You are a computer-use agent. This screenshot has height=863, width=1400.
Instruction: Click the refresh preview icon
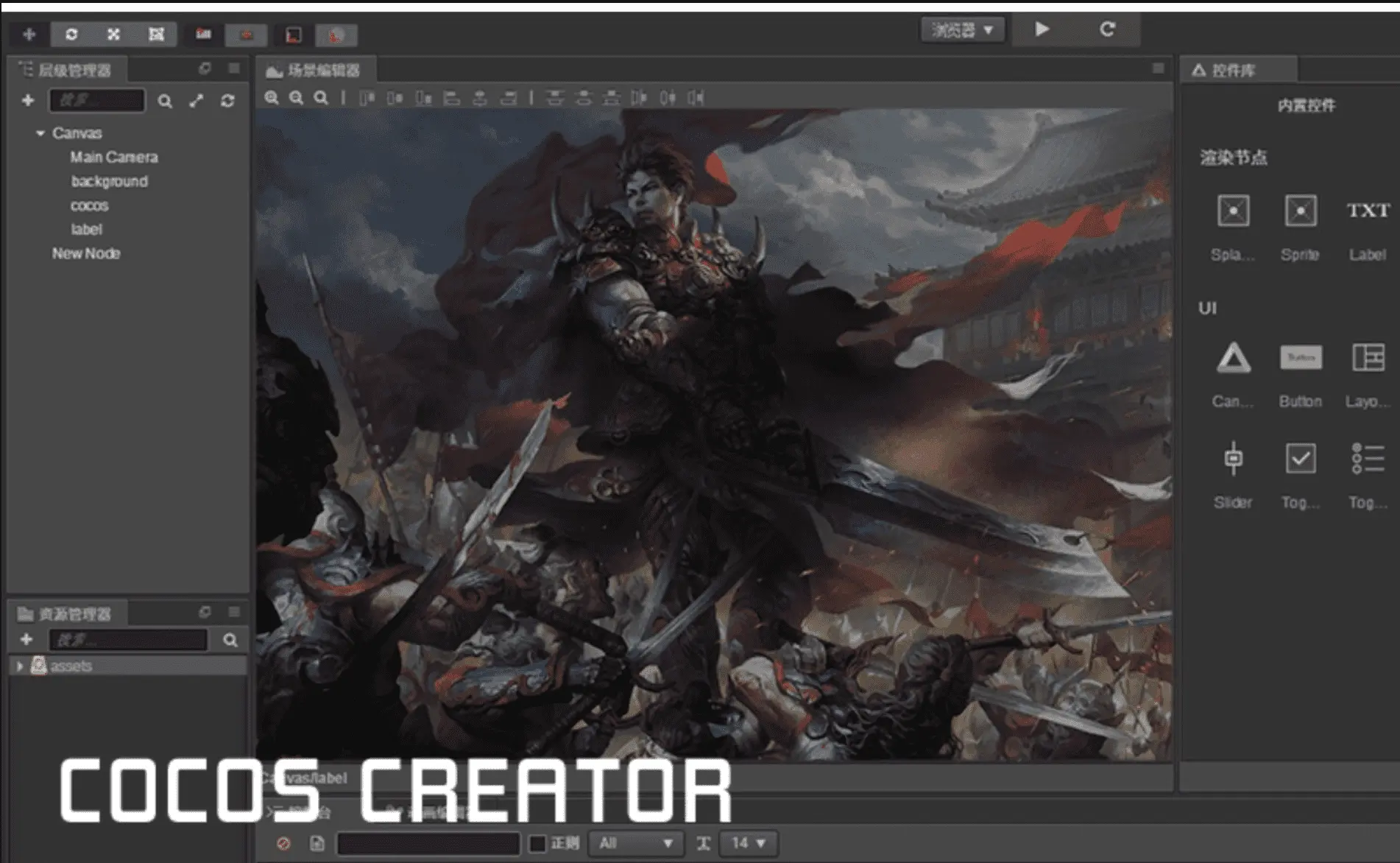(x=1107, y=29)
